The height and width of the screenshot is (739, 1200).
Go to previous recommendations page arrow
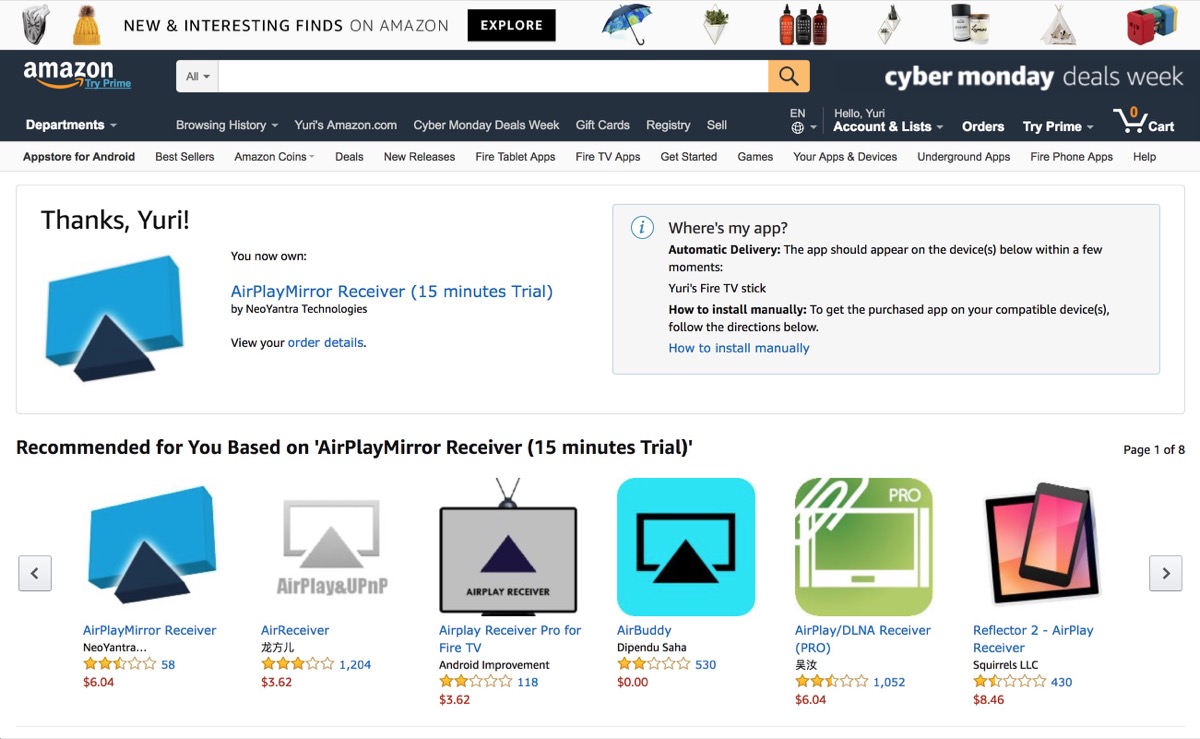pyautogui.click(x=35, y=573)
